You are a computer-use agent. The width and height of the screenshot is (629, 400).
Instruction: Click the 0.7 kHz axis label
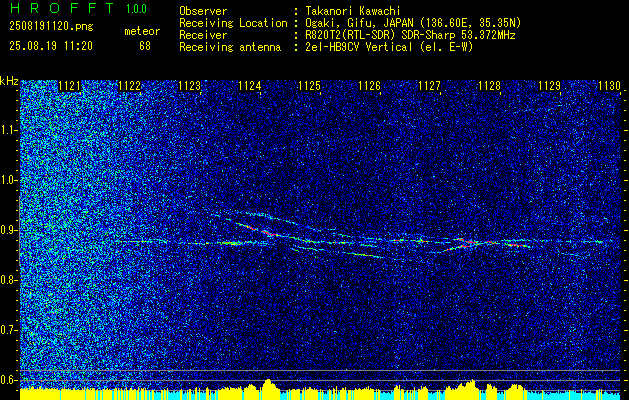(x=8, y=330)
